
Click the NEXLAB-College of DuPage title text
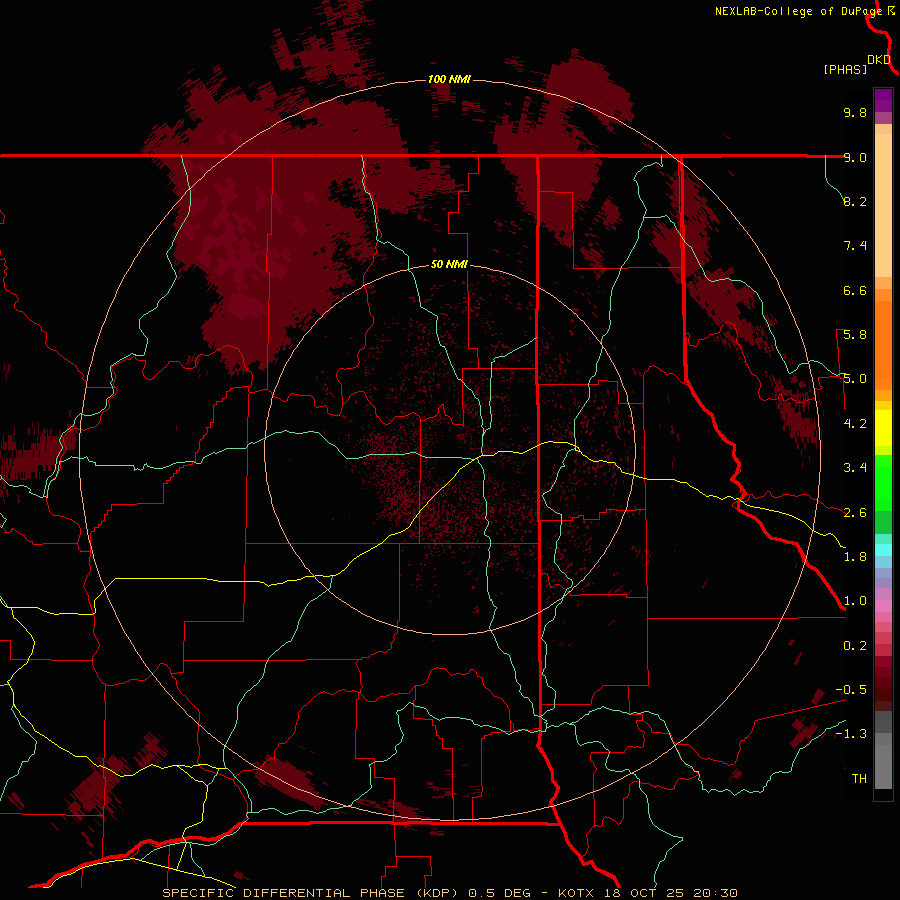pos(799,11)
